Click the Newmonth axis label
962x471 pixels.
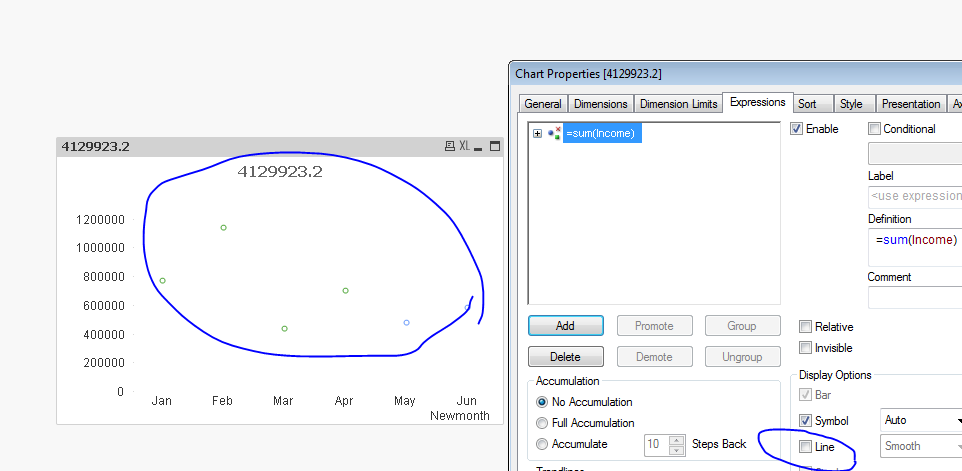(x=460, y=416)
